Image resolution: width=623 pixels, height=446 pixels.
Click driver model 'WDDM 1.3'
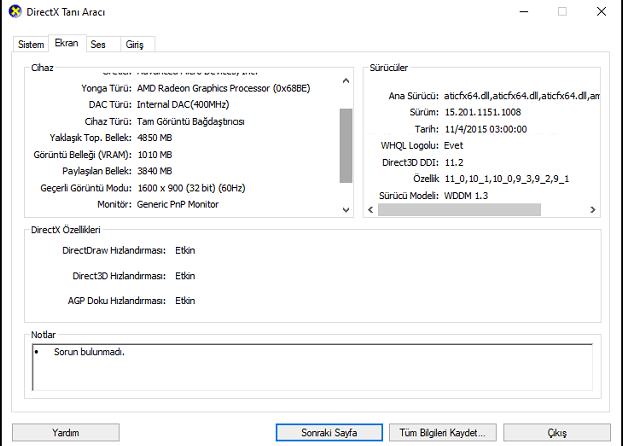tap(466, 196)
